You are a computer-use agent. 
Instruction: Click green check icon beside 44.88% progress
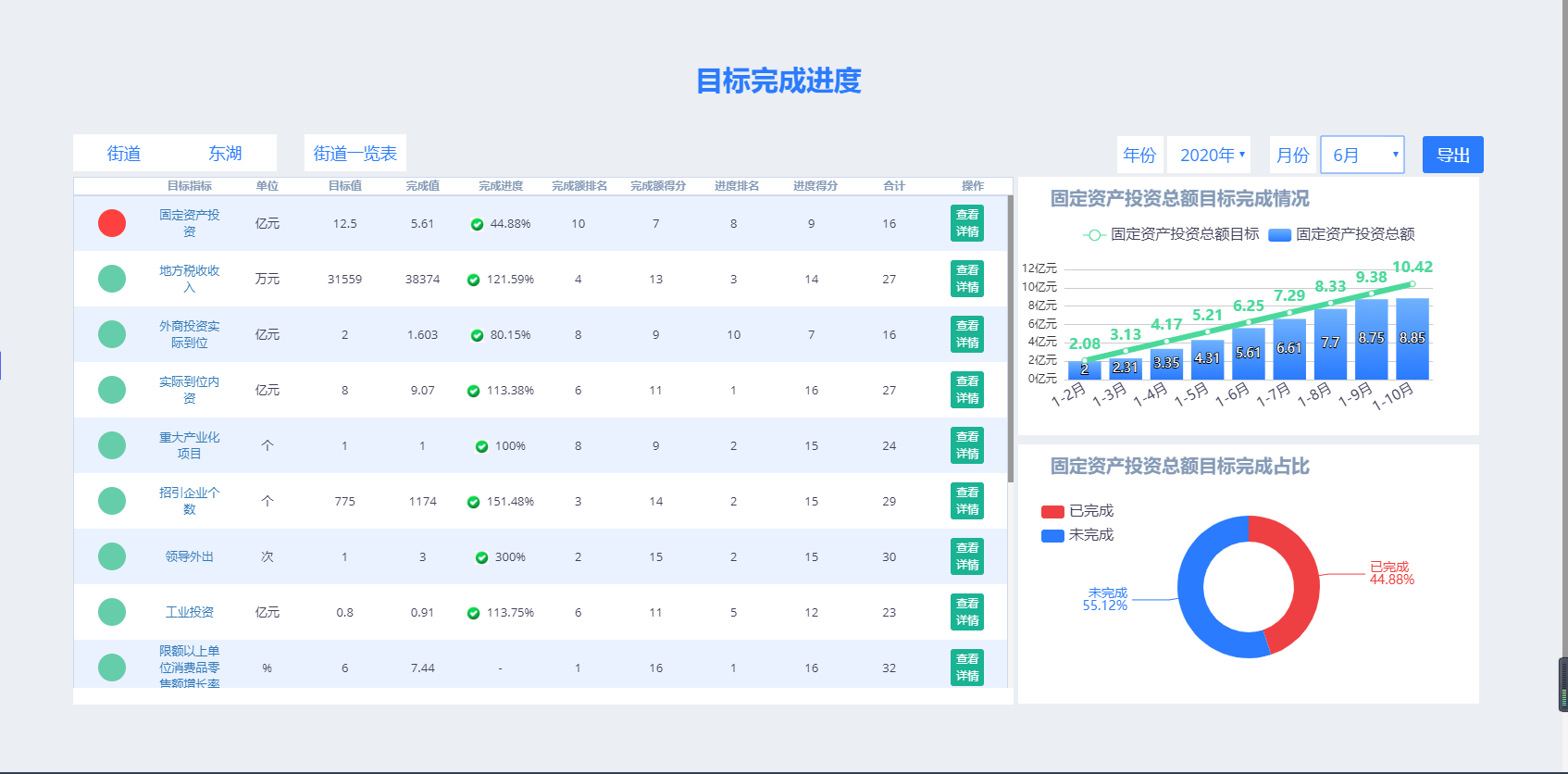coord(478,224)
